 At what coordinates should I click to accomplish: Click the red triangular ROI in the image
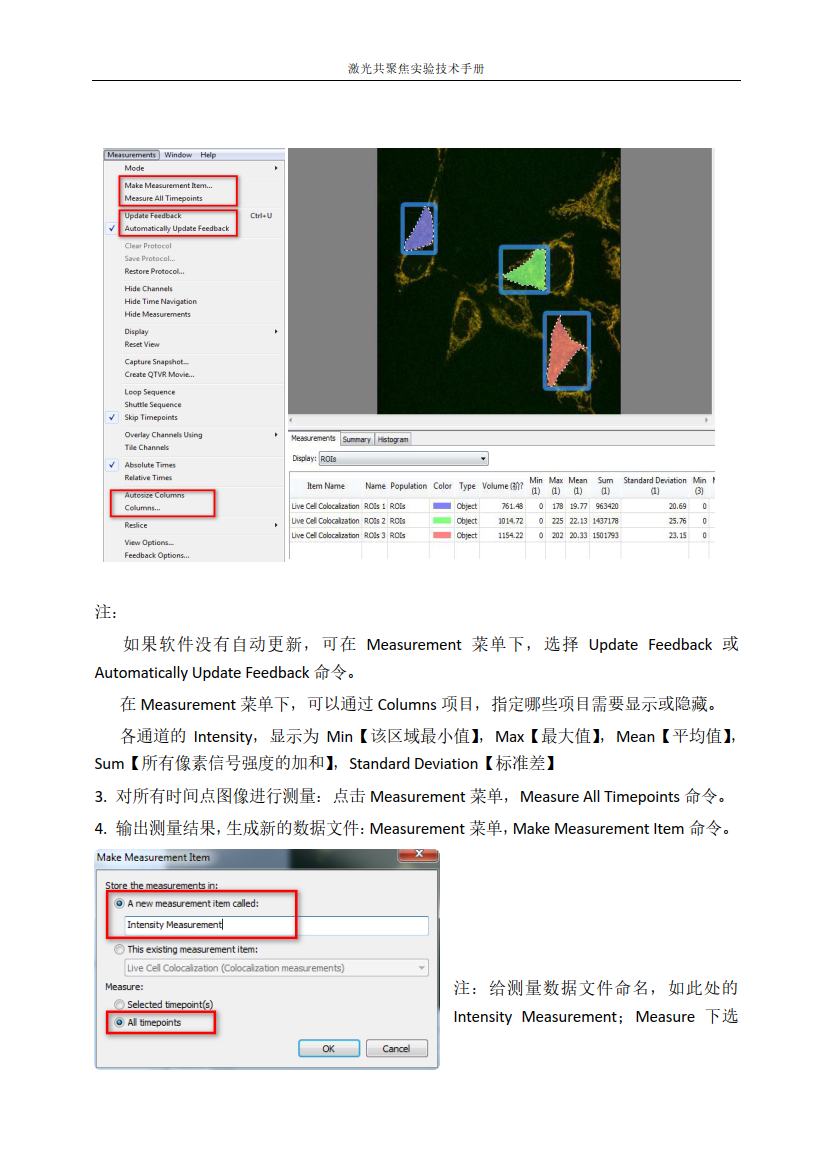565,350
